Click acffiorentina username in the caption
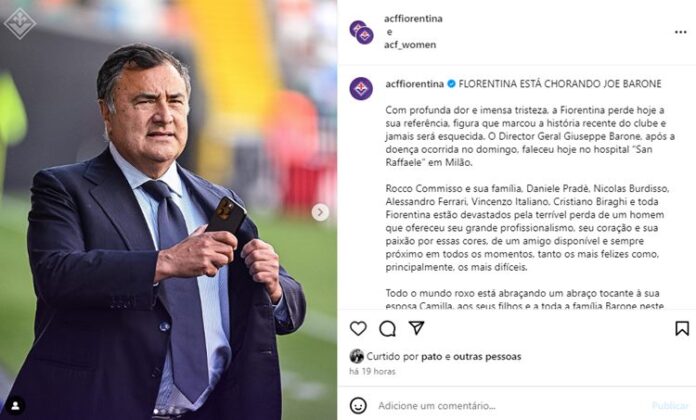 414,83
